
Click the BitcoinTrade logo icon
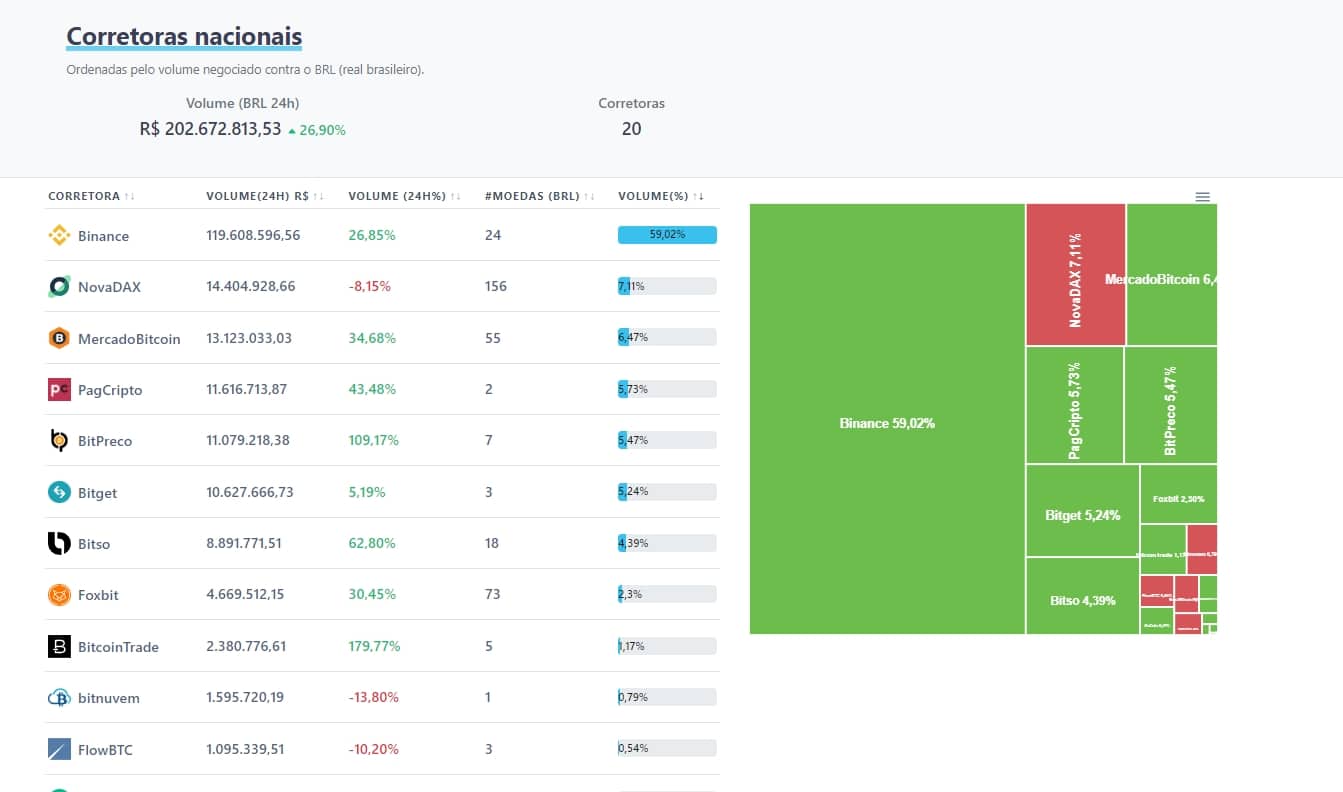pos(60,647)
